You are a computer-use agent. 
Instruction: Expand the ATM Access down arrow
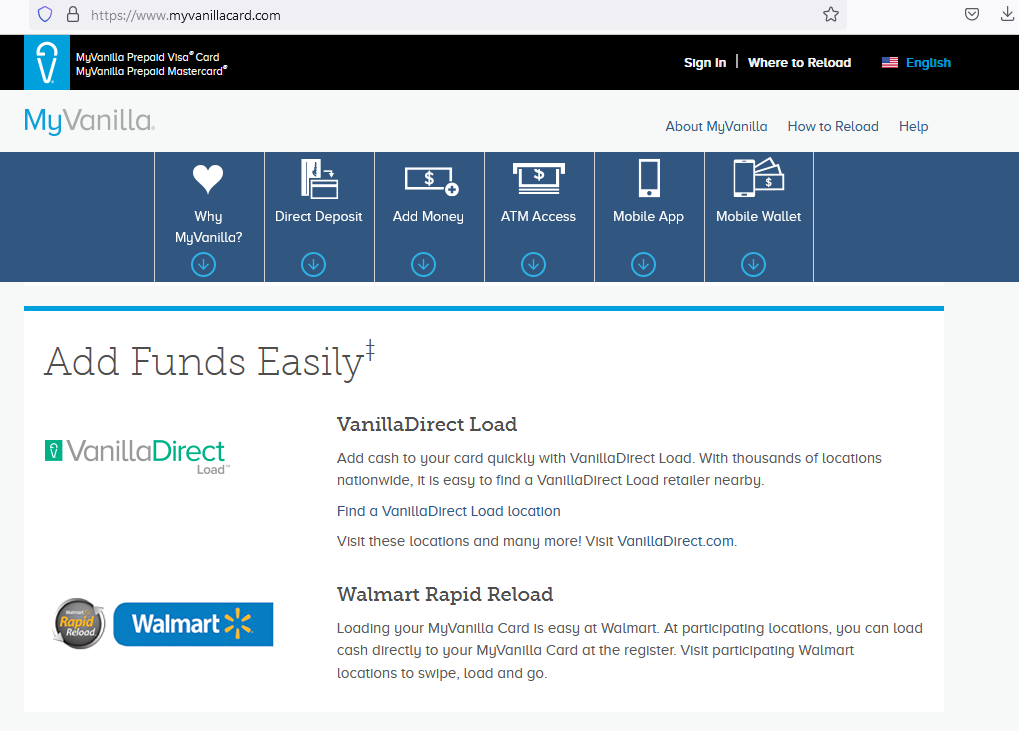533,264
